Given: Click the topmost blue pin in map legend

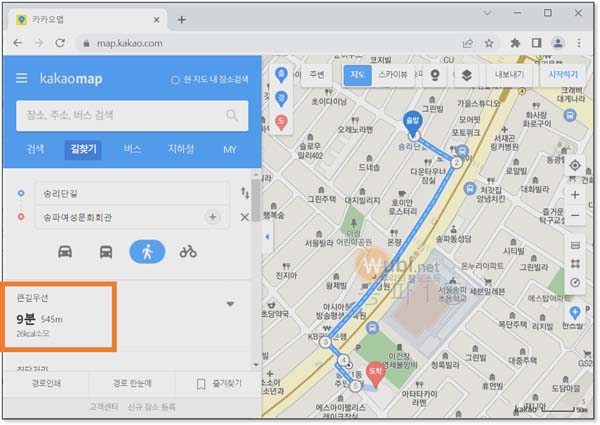Looking at the screenshot, I should pos(281,74).
